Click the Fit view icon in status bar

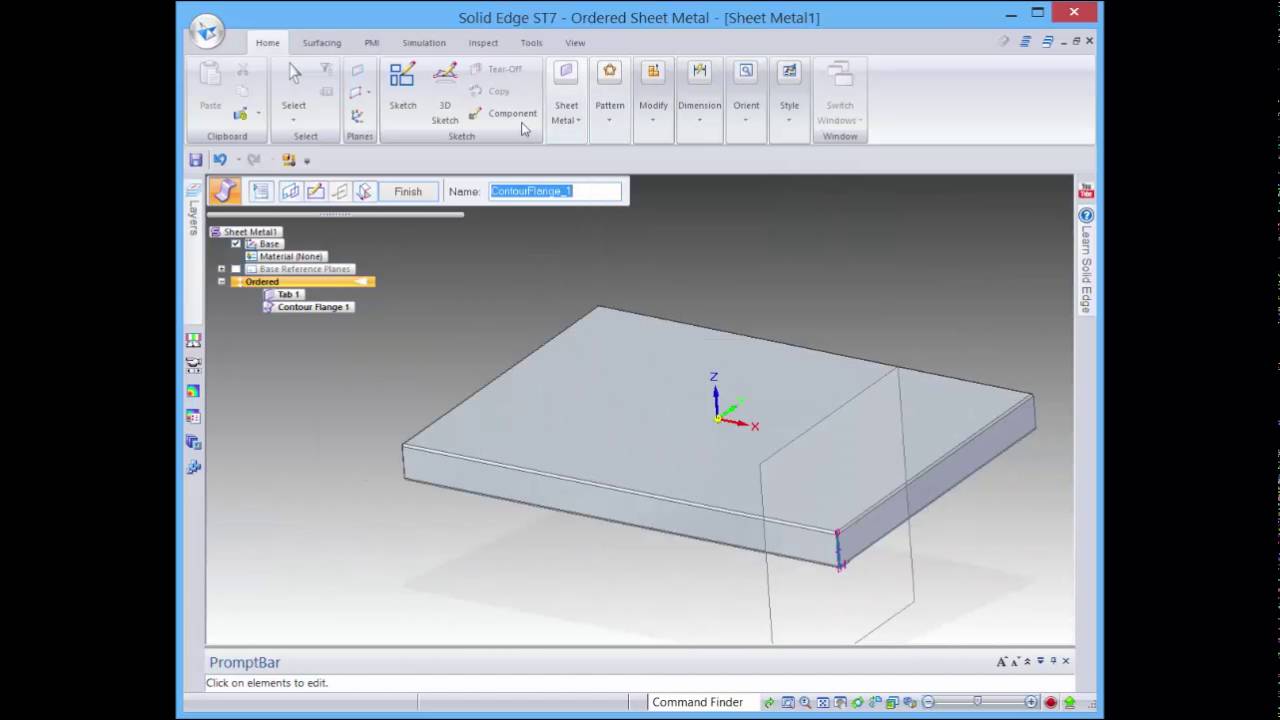click(x=823, y=702)
